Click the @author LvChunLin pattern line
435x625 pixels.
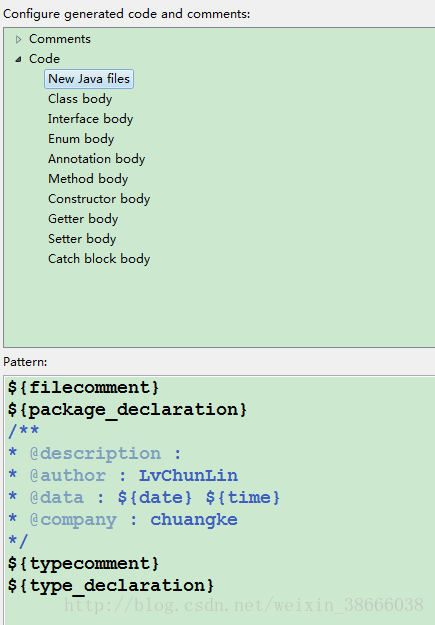pyautogui.click(x=123, y=476)
